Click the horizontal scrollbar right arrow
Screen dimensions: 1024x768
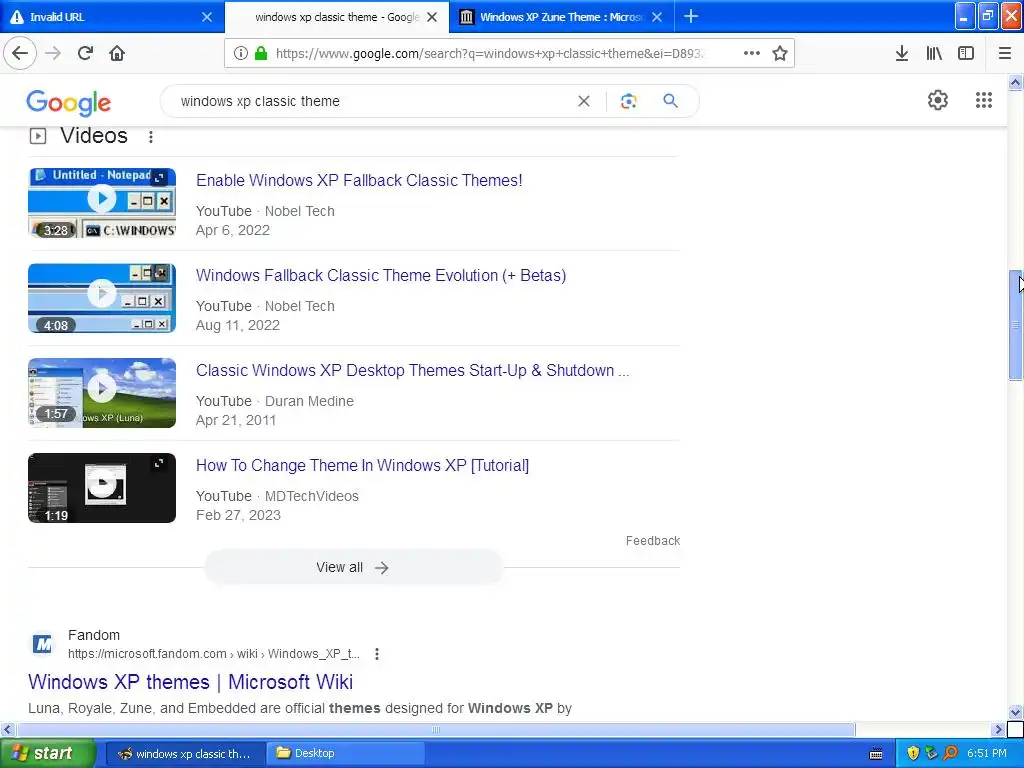click(999, 729)
